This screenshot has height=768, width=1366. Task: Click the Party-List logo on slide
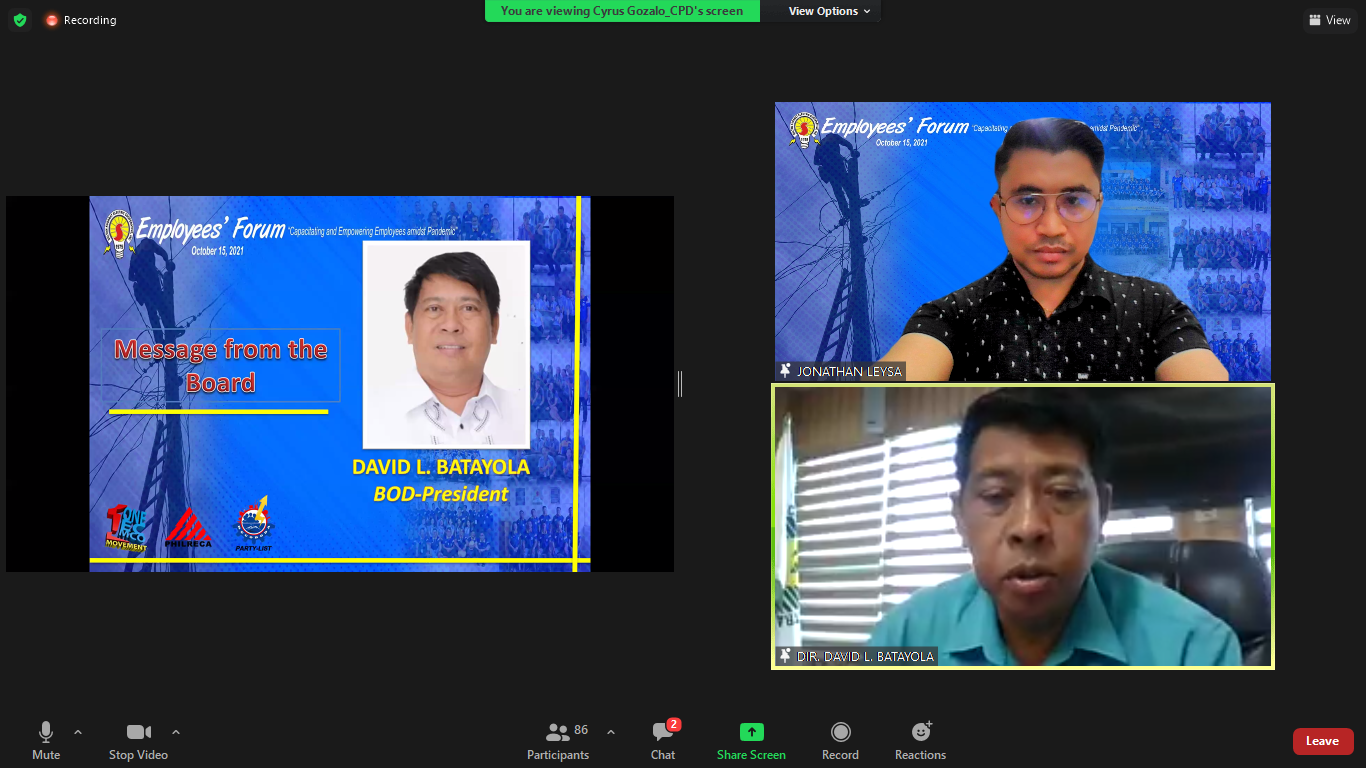253,525
